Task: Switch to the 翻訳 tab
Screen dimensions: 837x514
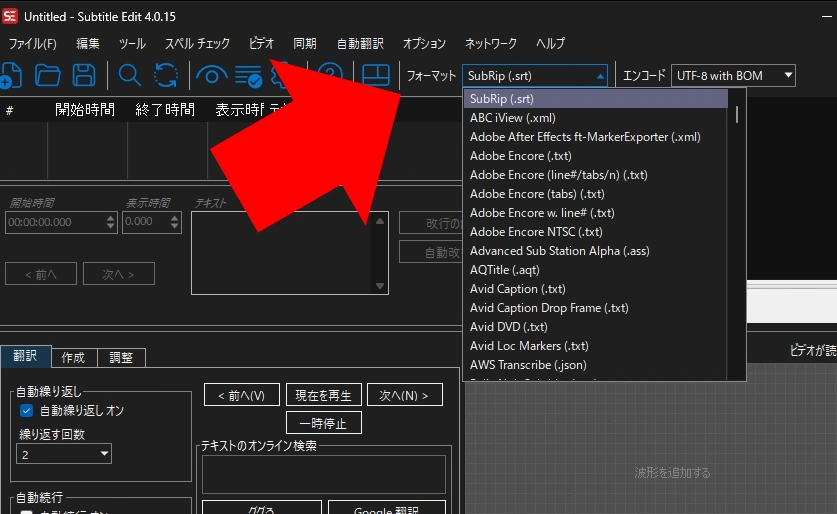Action: tap(26, 356)
